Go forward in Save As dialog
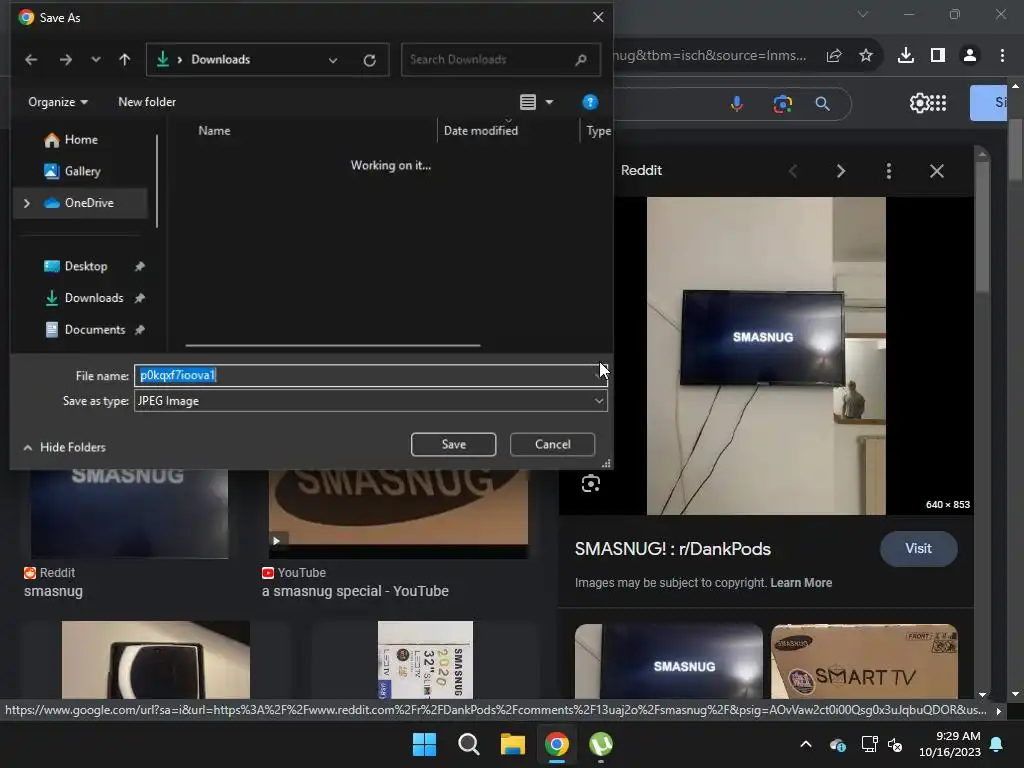This screenshot has width=1024, height=768. (65, 59)
